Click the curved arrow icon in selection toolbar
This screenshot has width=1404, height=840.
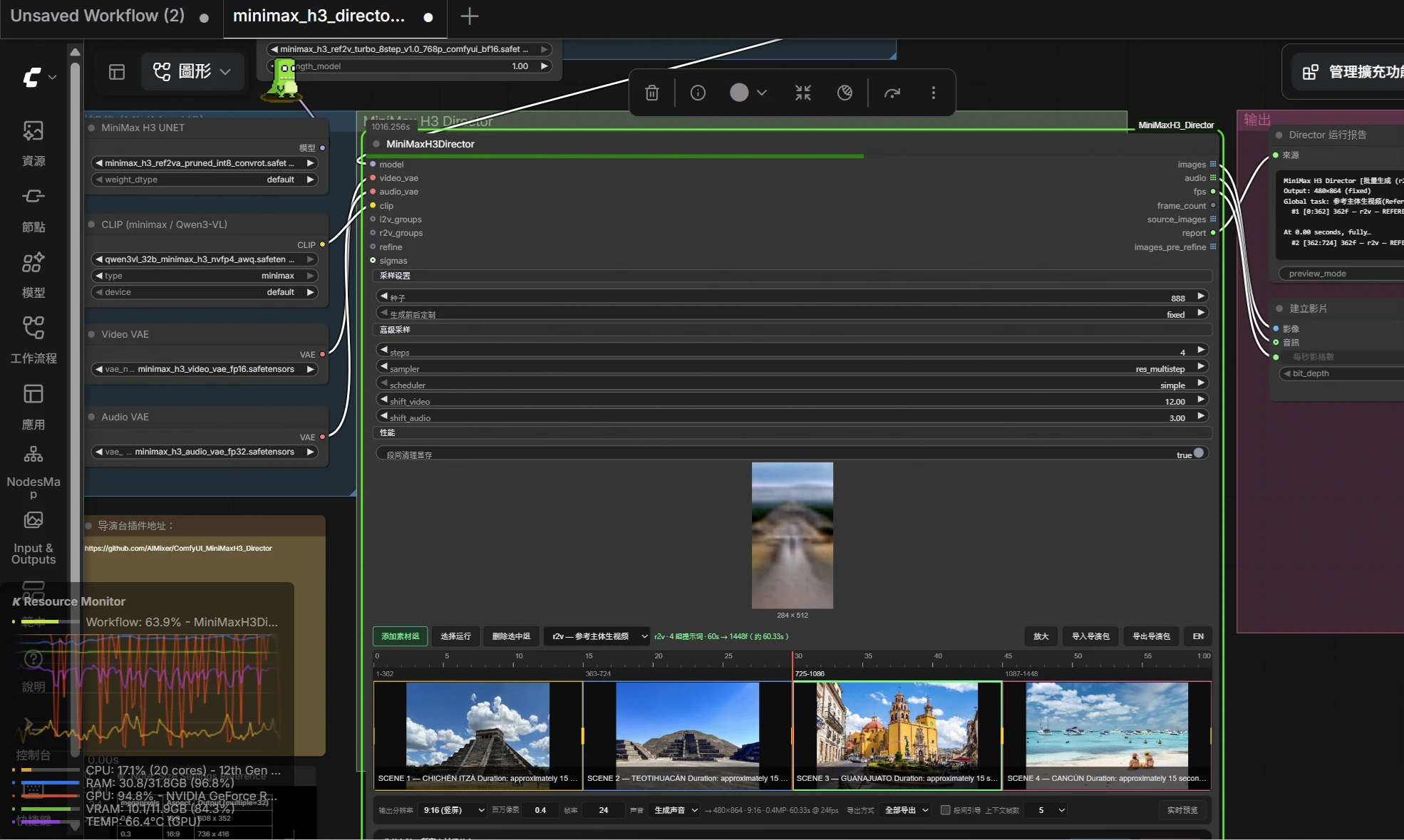tap(892, 93)
